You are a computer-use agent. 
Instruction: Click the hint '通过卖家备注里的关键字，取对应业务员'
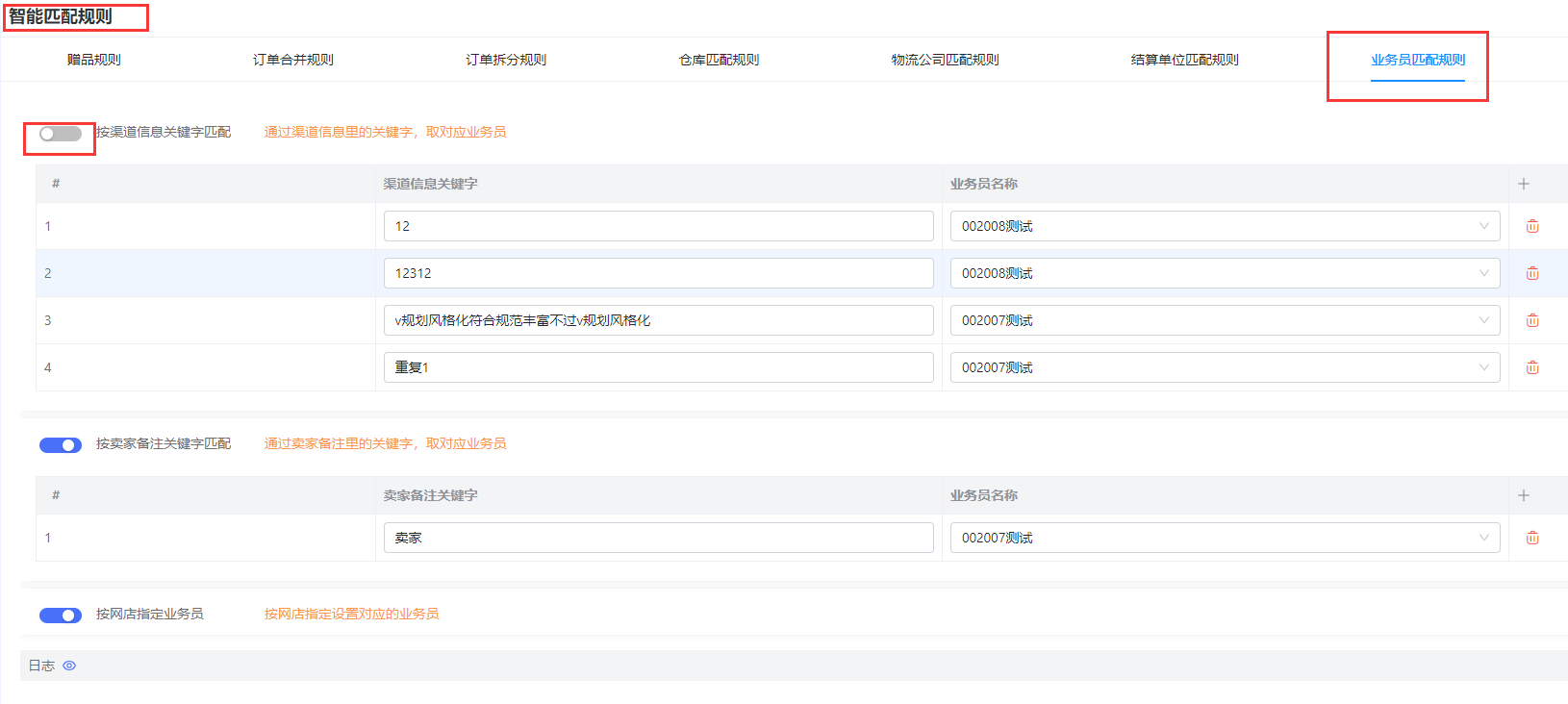tap(385, 443)
